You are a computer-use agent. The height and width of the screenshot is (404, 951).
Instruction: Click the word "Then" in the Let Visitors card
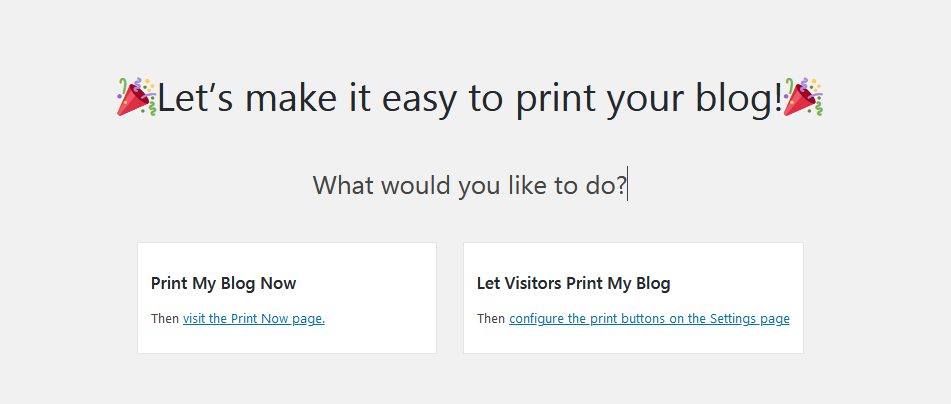(x=491, y=318)
